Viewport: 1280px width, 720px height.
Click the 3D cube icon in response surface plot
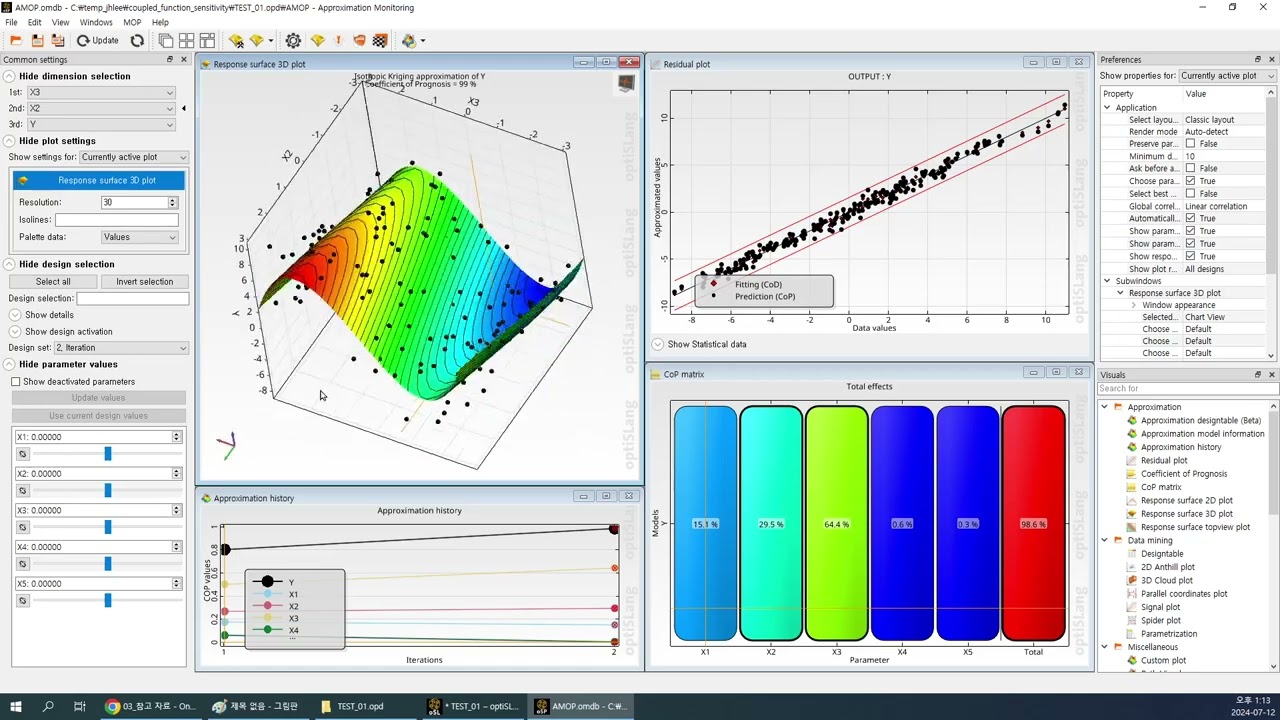click(x=626, y=83)
